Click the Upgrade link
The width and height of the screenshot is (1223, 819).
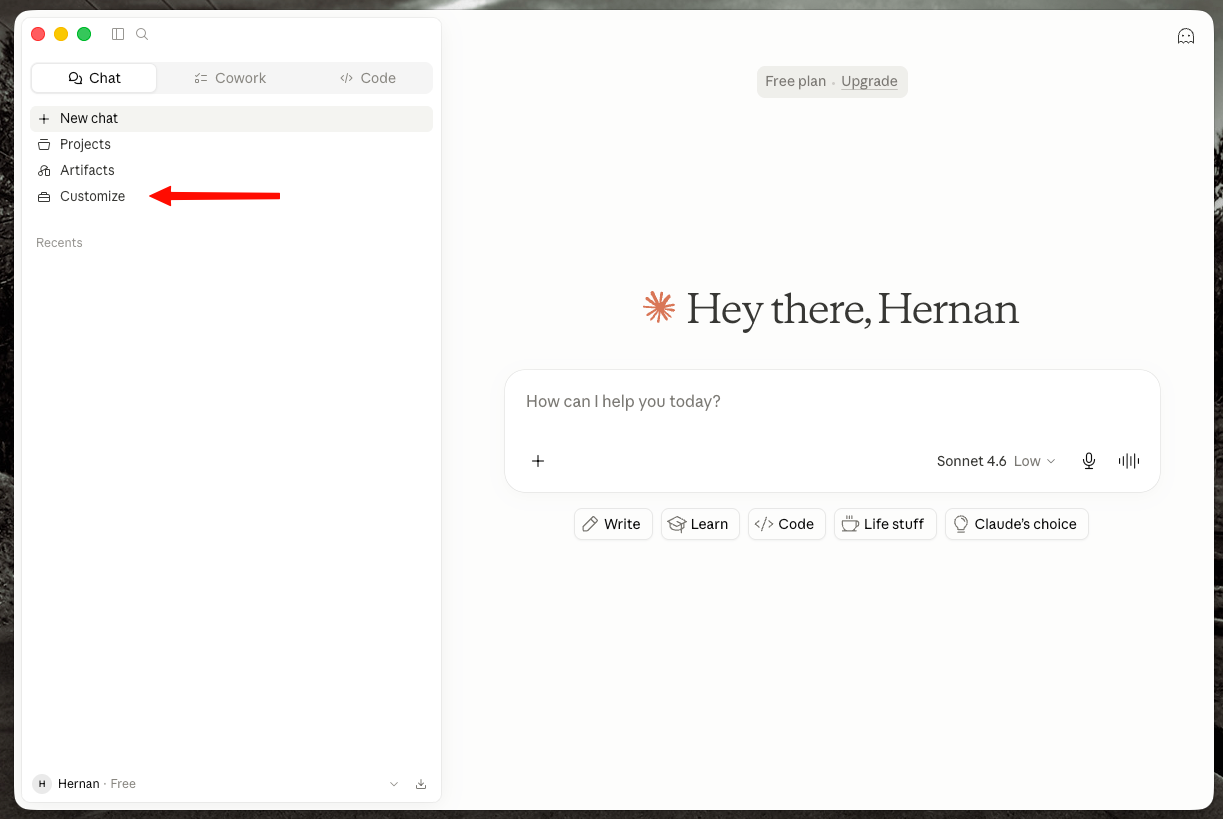point(869,81)
